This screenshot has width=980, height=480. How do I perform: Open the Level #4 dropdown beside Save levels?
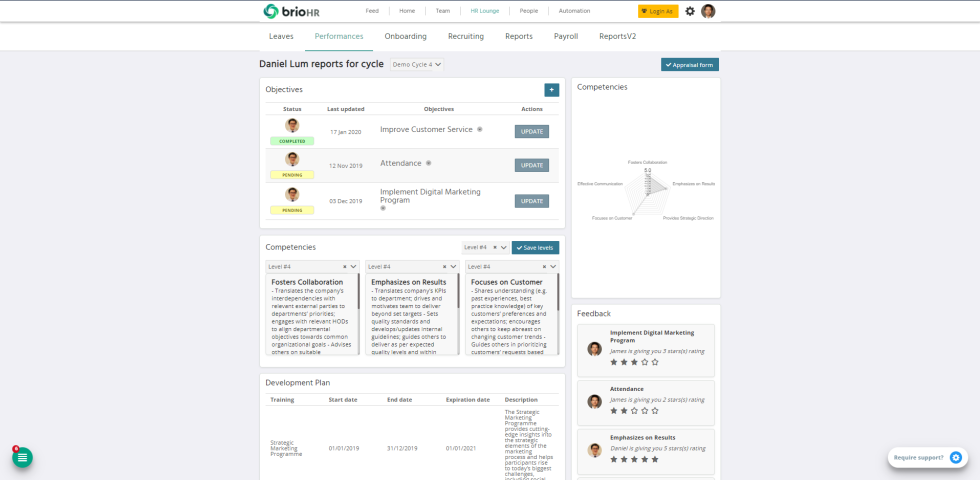tap(504, 247)
